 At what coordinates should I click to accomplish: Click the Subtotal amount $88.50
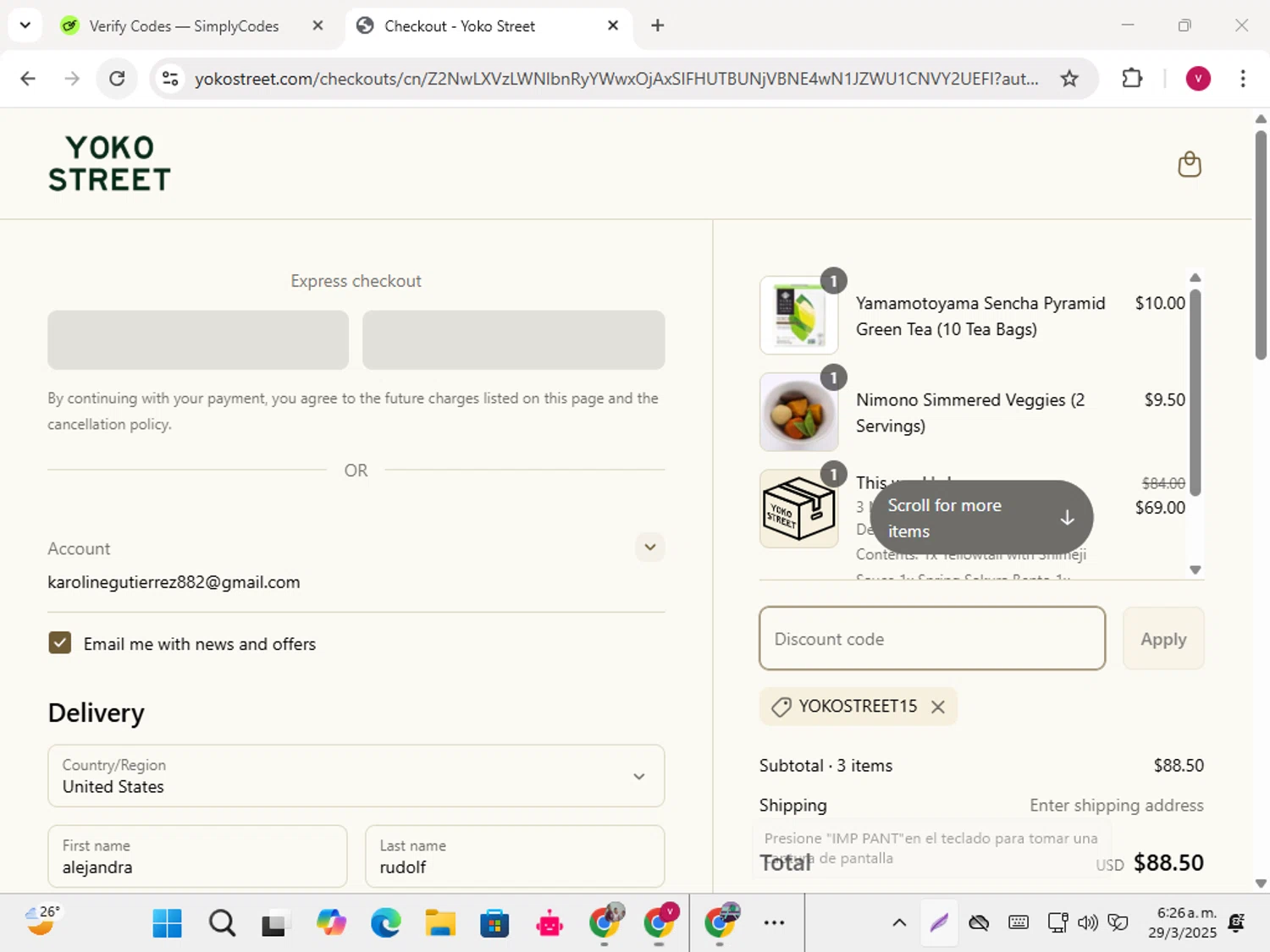tap(1179, 765)
